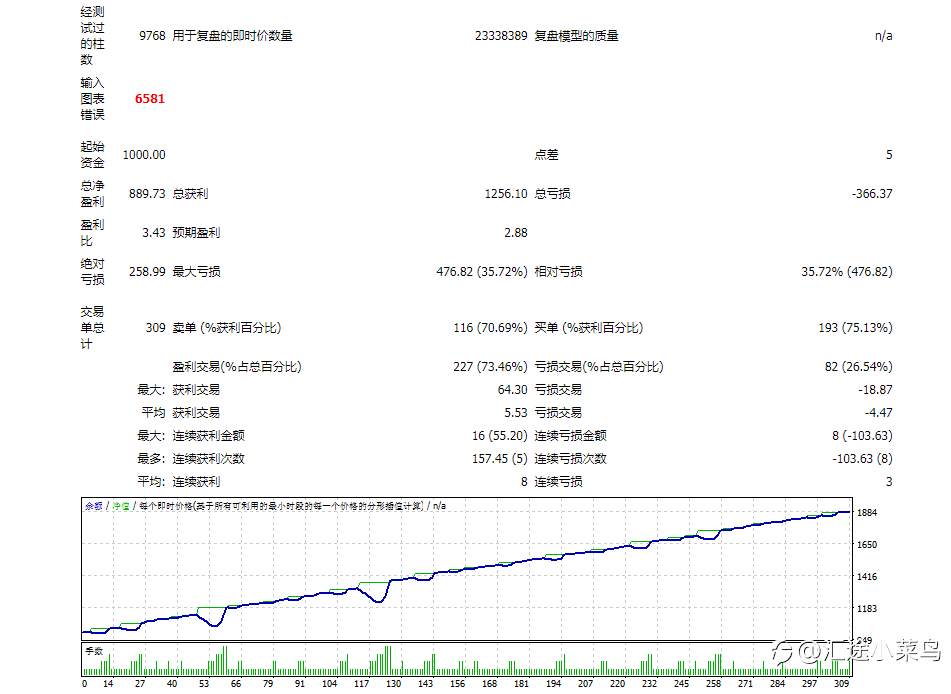Click the 130 tick on chart x-axis

(x=394, y=684)
